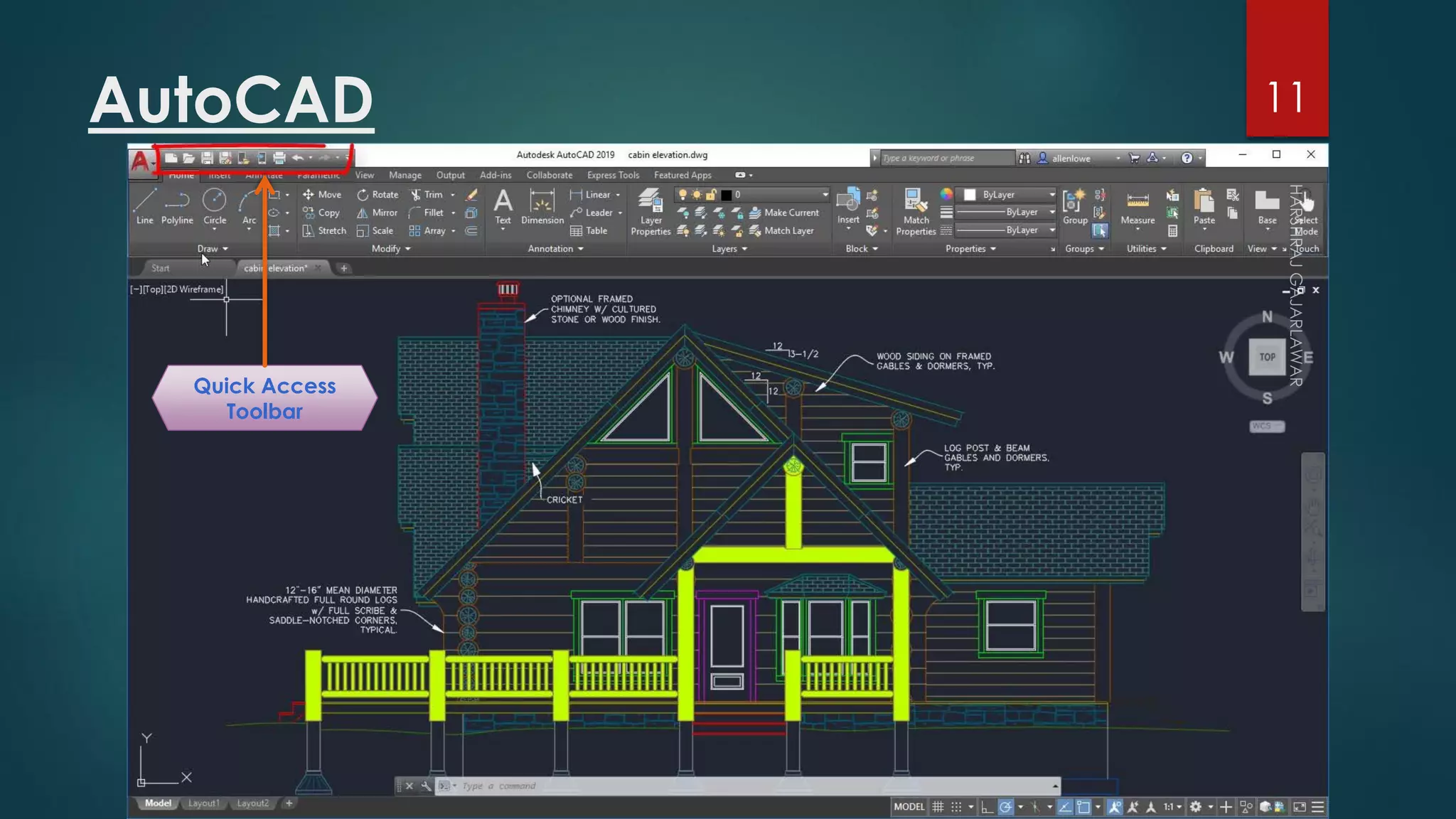Expand the Annotation panel
1456x819 pixels.
[555, 249]
